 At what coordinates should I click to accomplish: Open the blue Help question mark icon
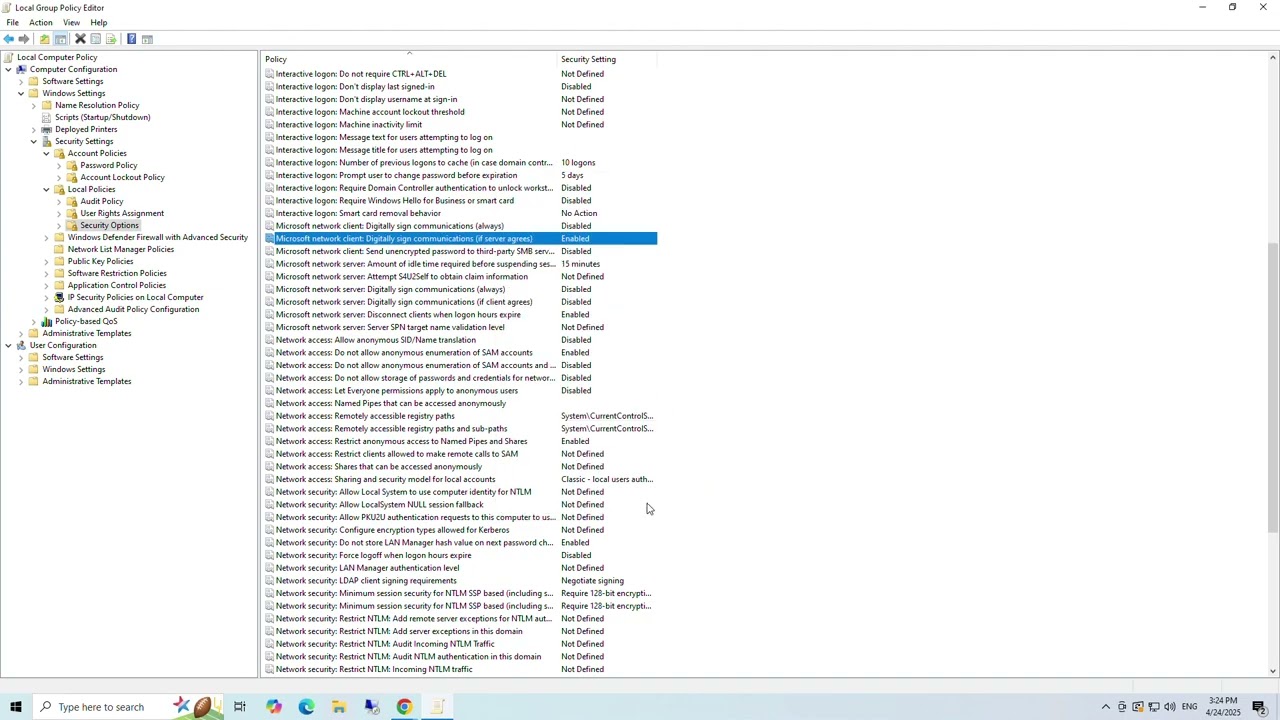131,39
